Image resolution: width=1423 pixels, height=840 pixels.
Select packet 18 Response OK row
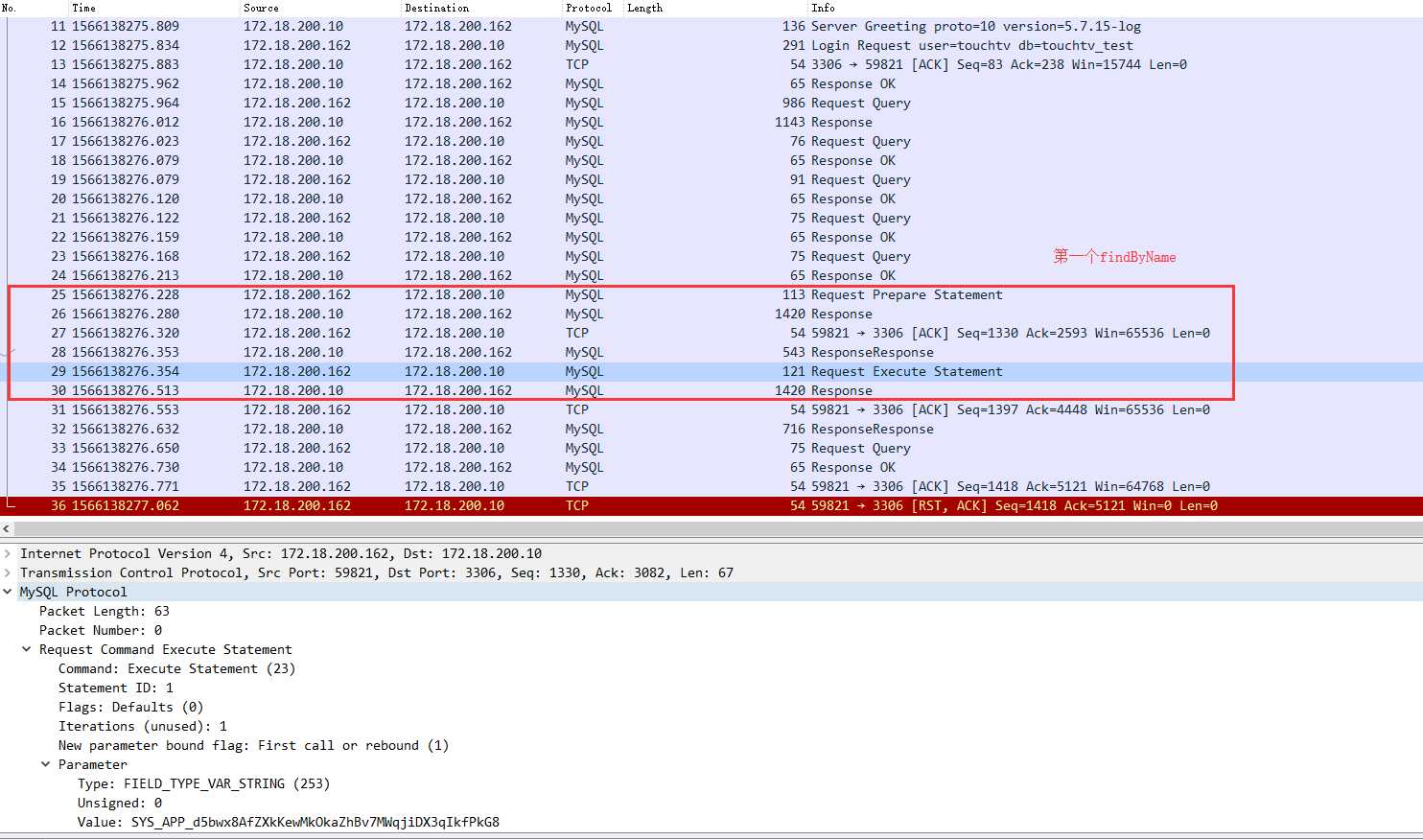pos(711,160)
